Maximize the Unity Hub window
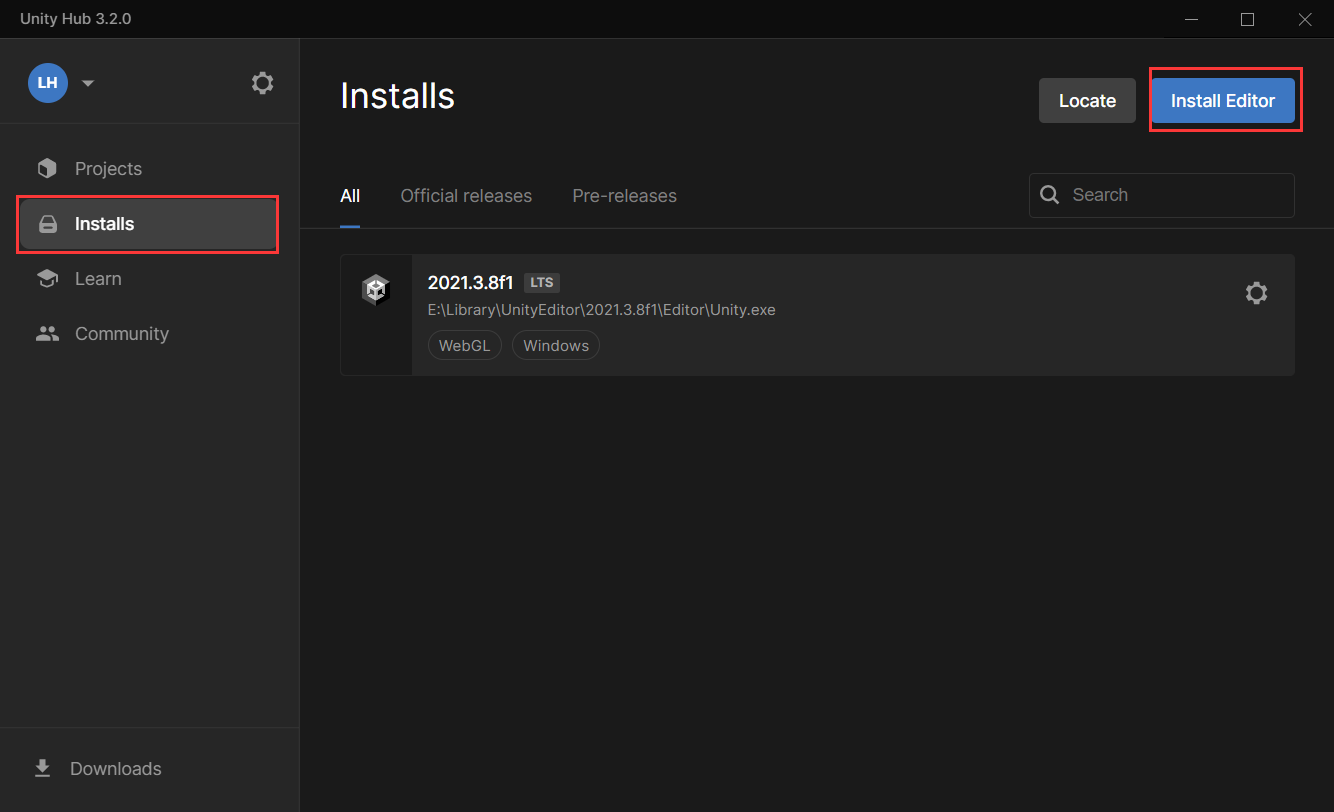1334x812 pixels. coord(1247,19)
